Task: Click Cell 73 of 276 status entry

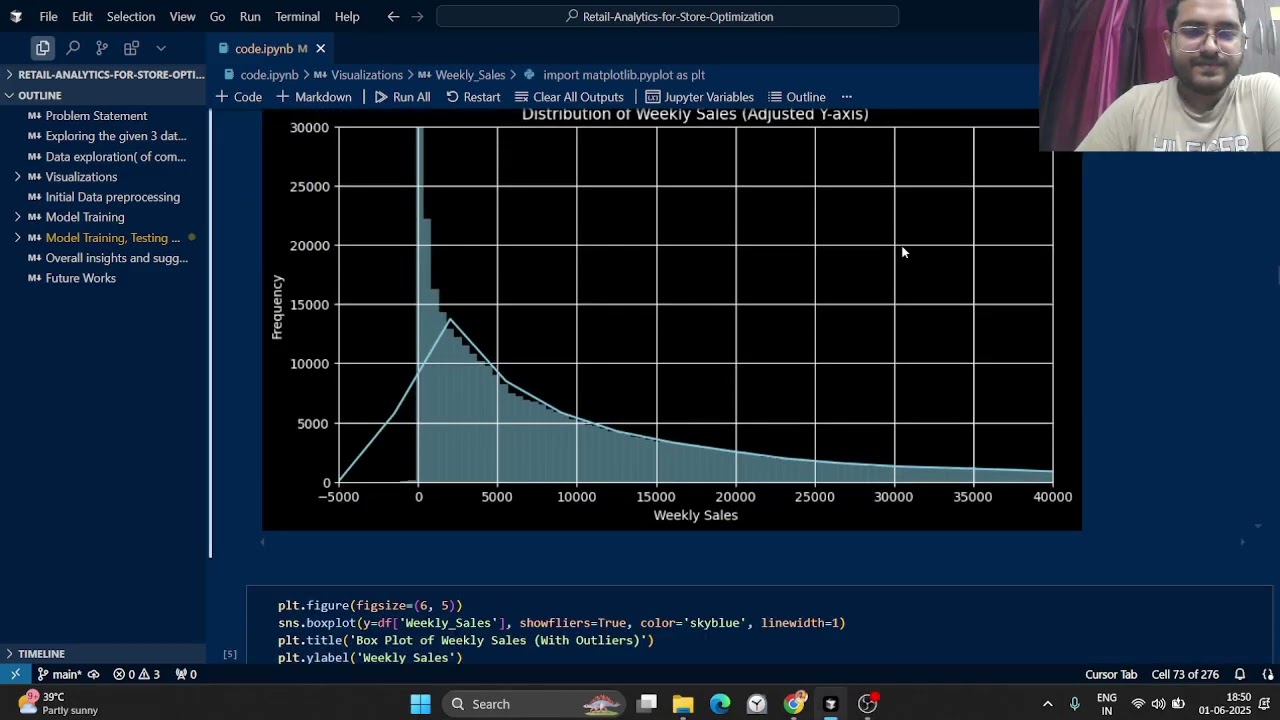Action: tap(1185, 675)
